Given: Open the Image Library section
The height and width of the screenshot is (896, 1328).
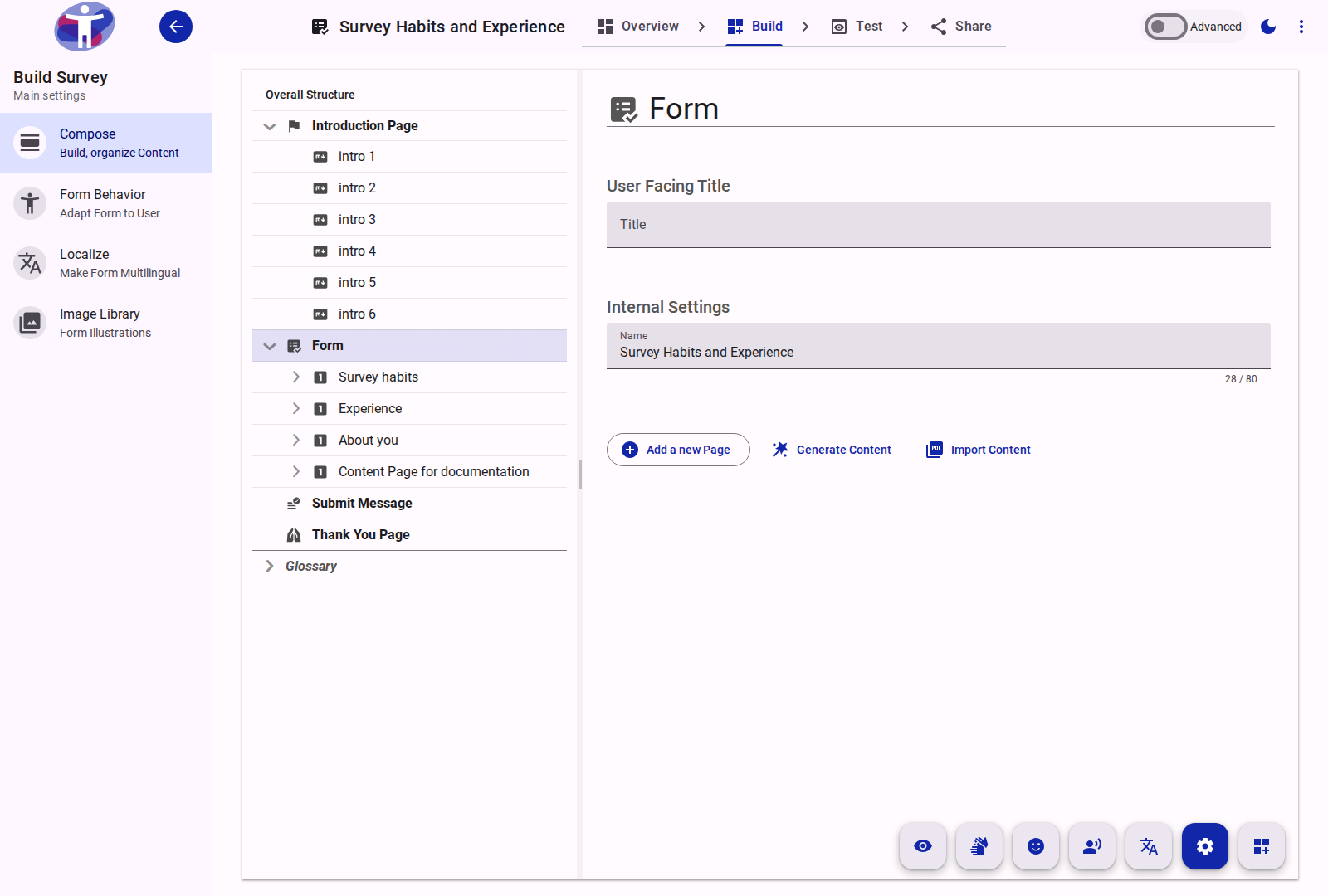Looking at the screenshot, I should click(105, 323).
